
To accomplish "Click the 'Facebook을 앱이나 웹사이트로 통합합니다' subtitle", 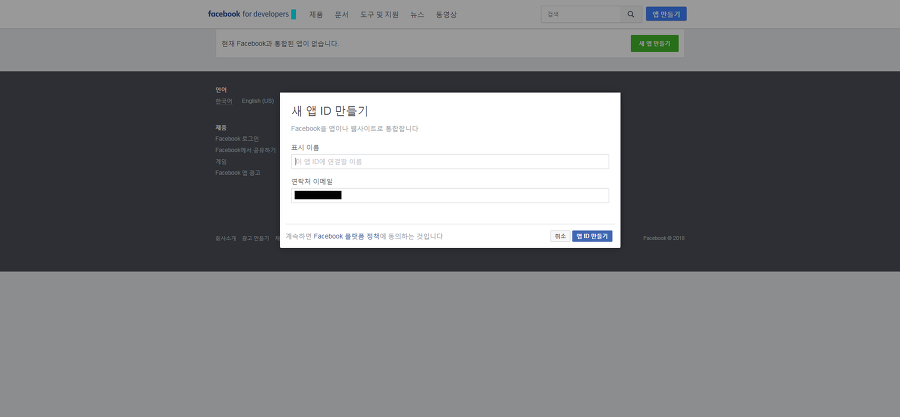I will [355, 129].
